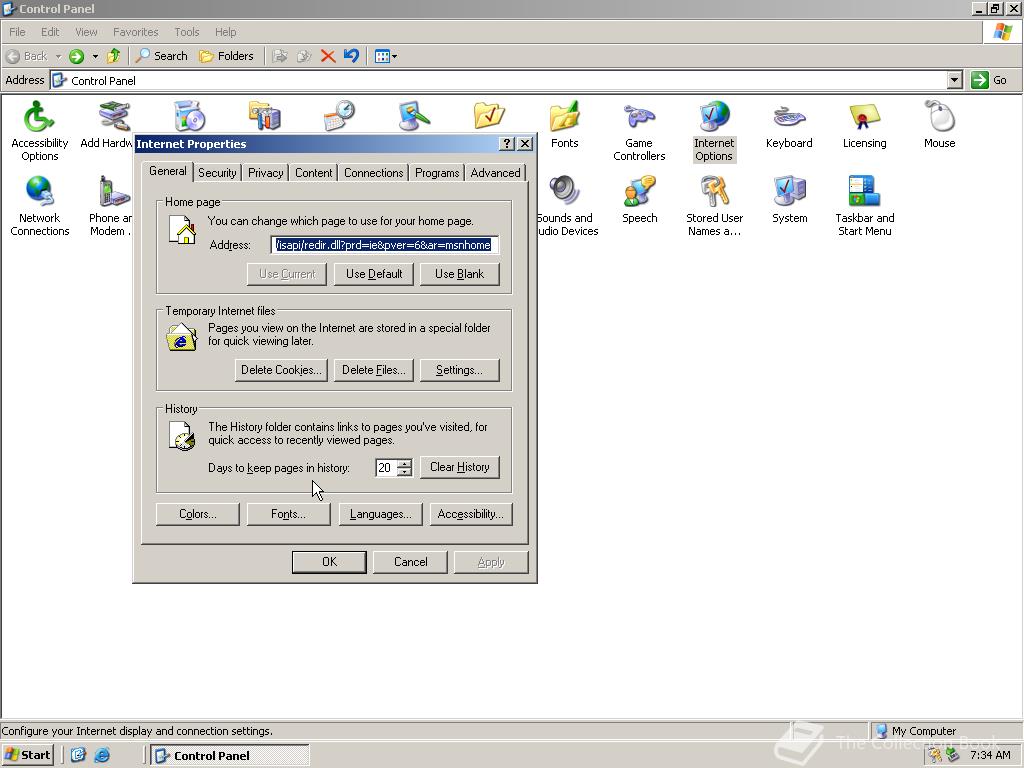The image size is (1024, 768).
Task: Click the Undo toolbar icon
Action: (x=351, y=56)
